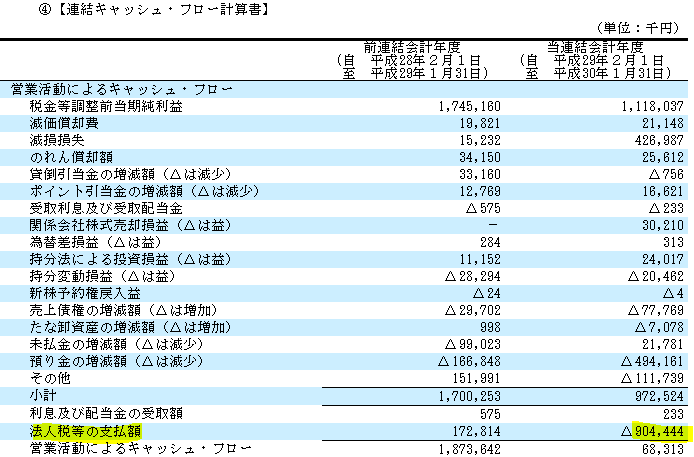This screenshot has height=457, width=694.
Task: Select the row label たな卸資産の増減額
Action: click(92, 327)
